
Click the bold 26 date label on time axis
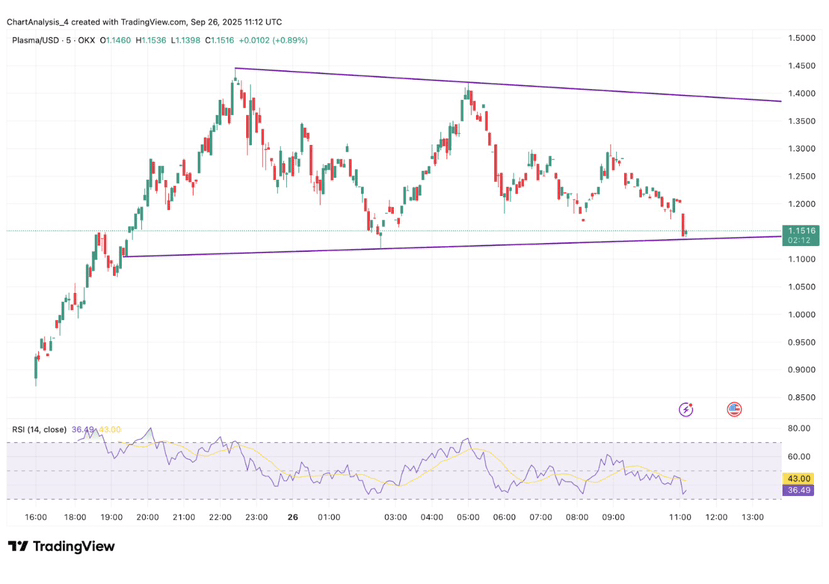(293, 517)
